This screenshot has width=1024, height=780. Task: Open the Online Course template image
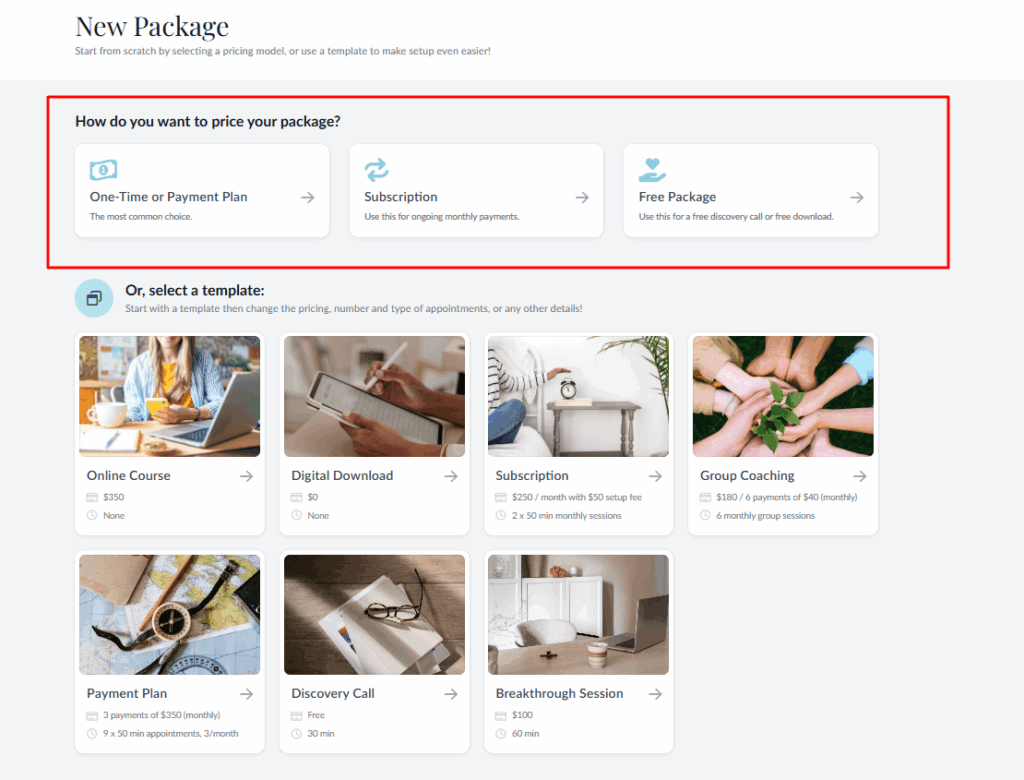(170, 396)
